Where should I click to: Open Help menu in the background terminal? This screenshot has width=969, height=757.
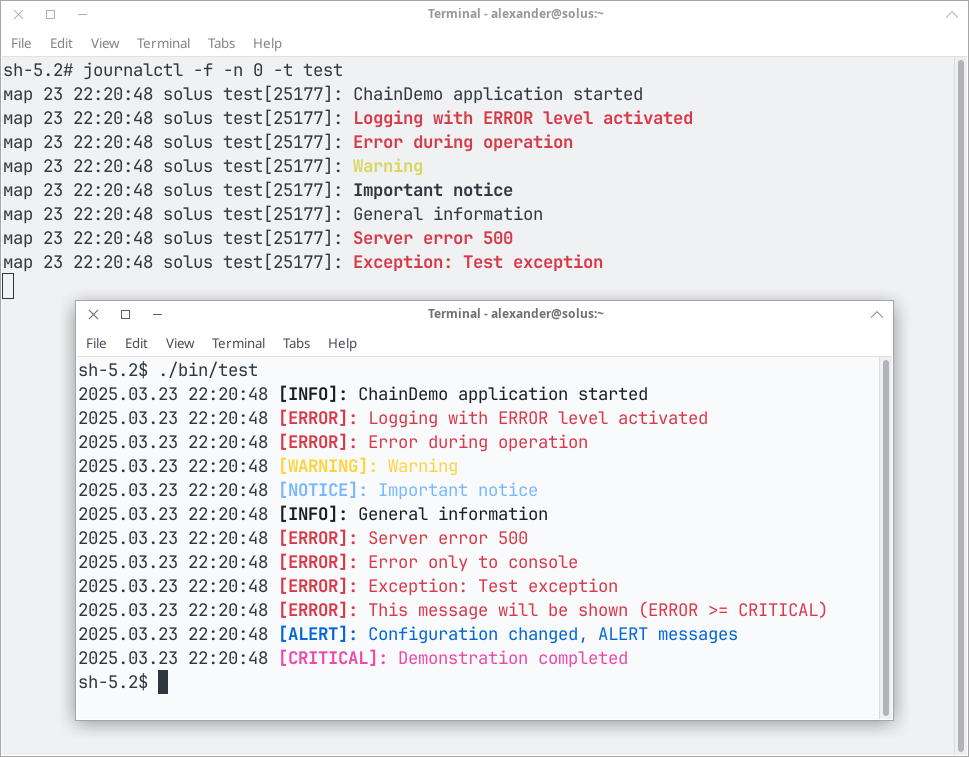[x=267, y=43]
